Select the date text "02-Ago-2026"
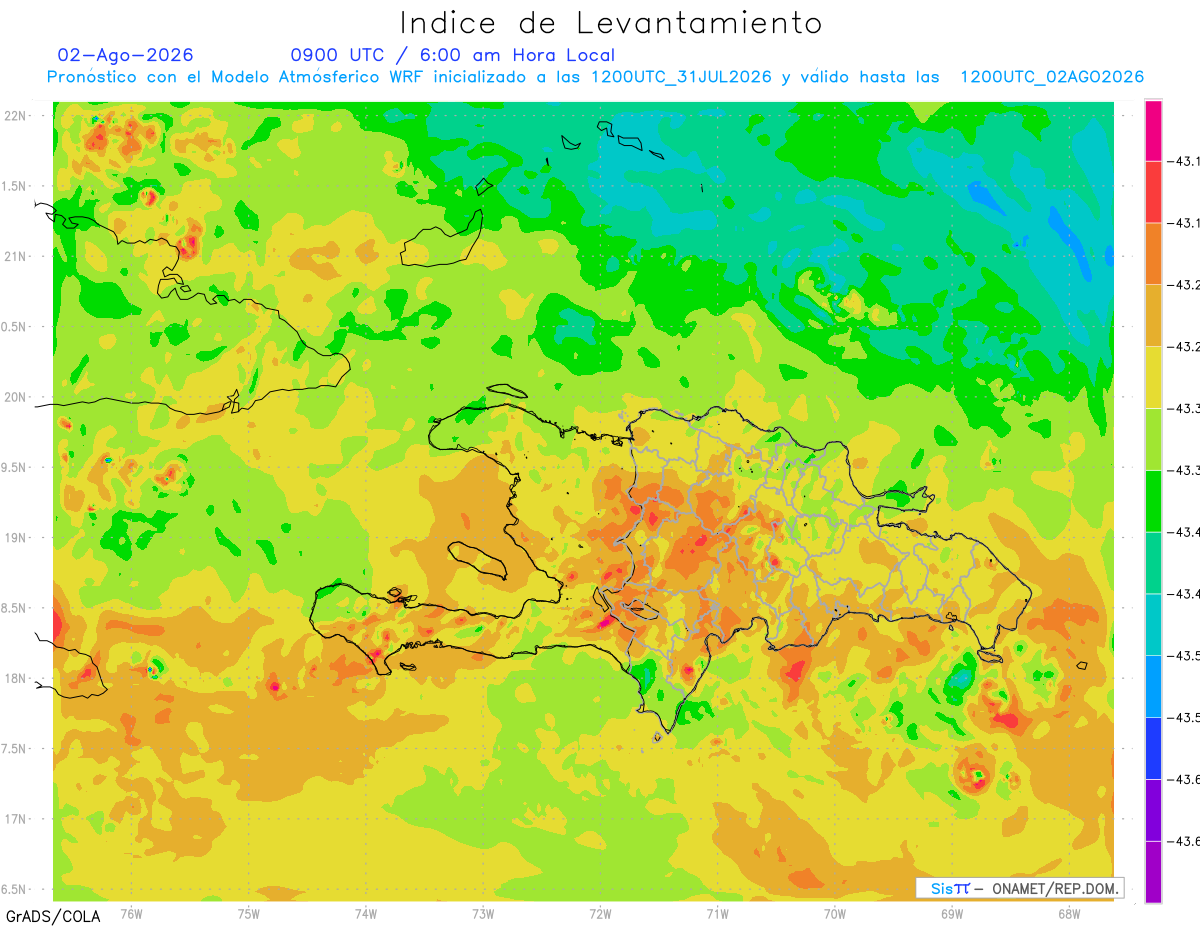Viewport: 1200px width, 927px height. point(125,55)
